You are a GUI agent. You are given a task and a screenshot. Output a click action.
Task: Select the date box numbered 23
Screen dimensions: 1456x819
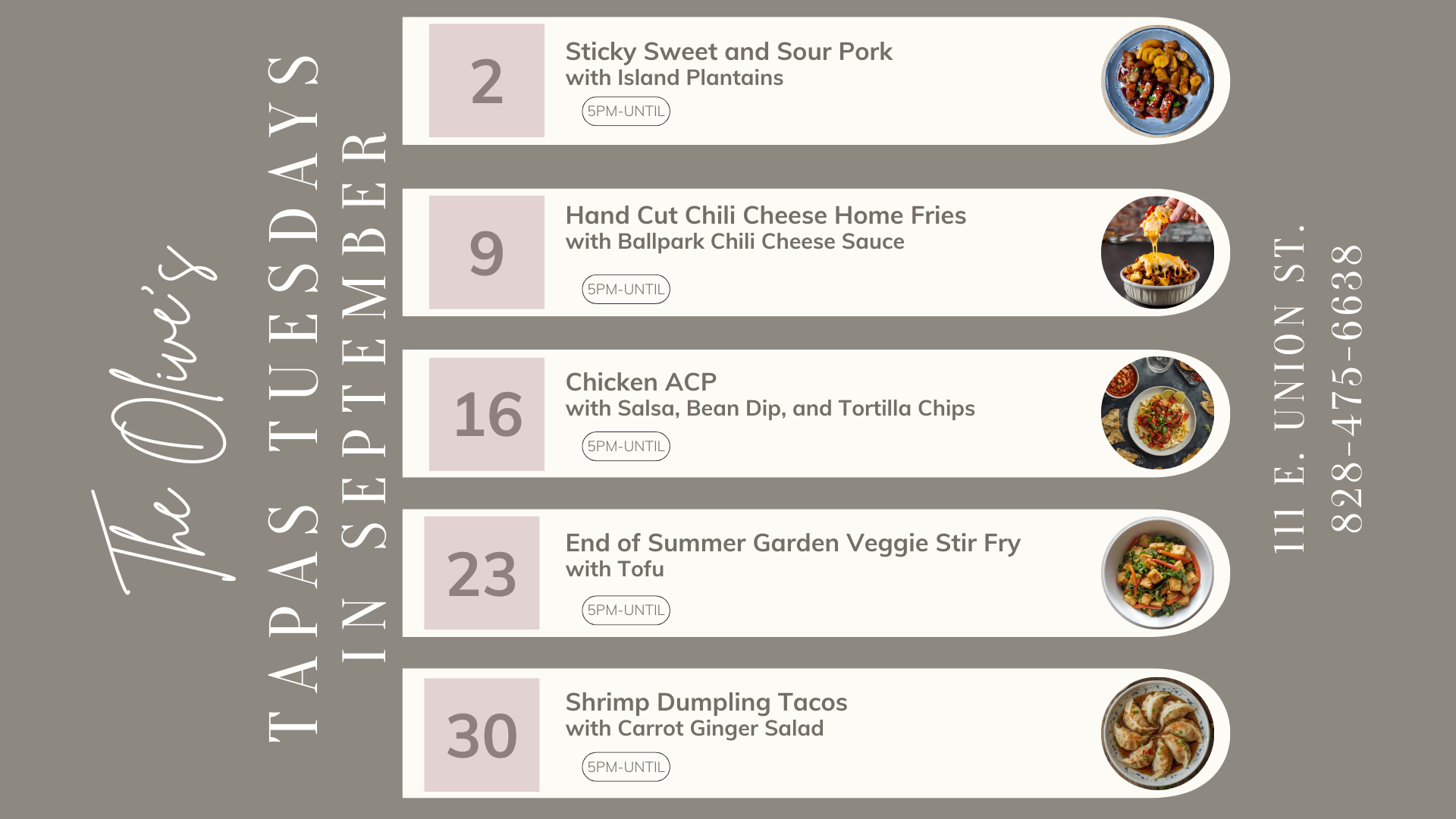click(x=482, y=573)
